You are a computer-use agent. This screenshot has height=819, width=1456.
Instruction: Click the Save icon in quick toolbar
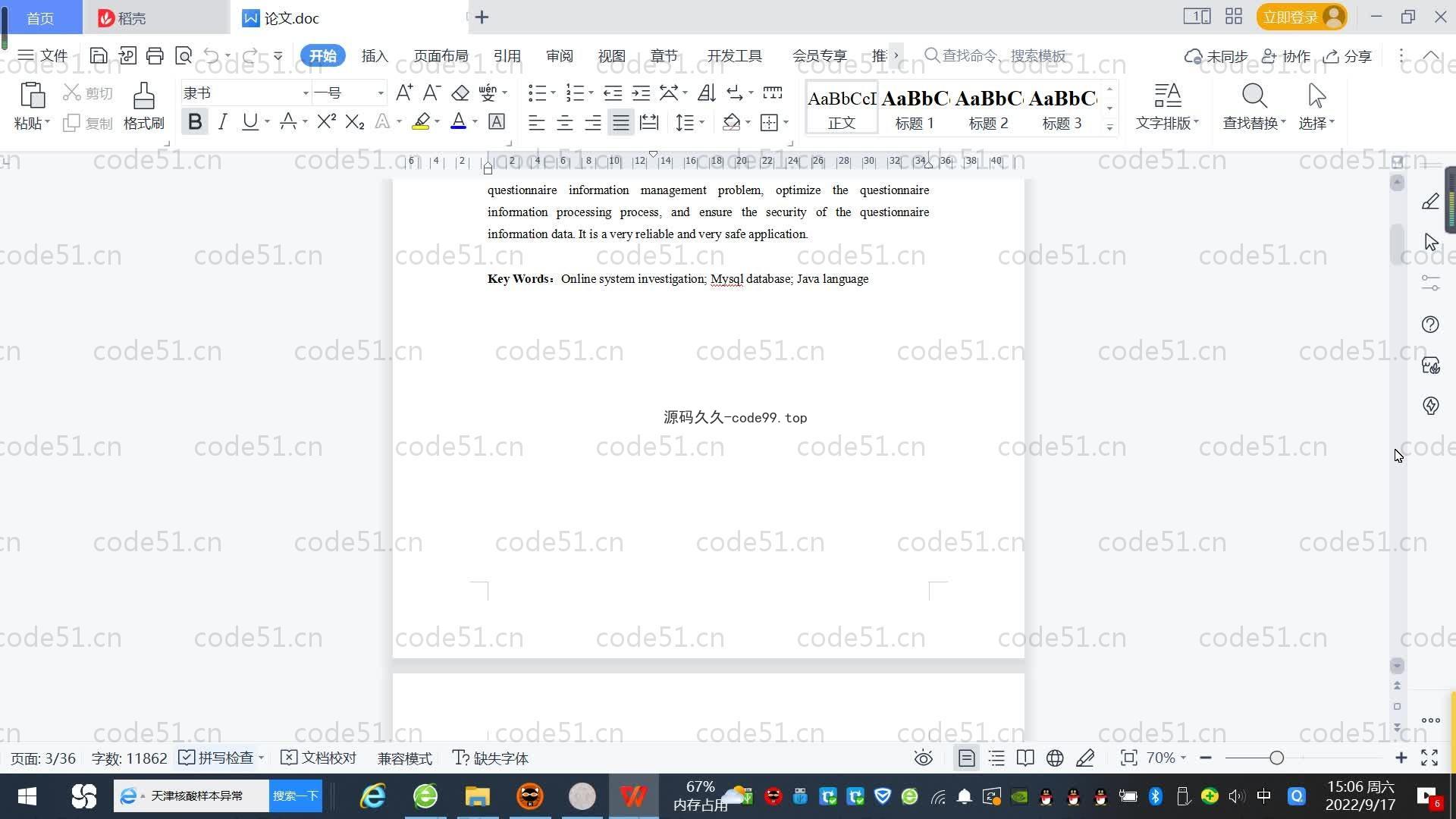pyautogui.click(x=98, y=55)
